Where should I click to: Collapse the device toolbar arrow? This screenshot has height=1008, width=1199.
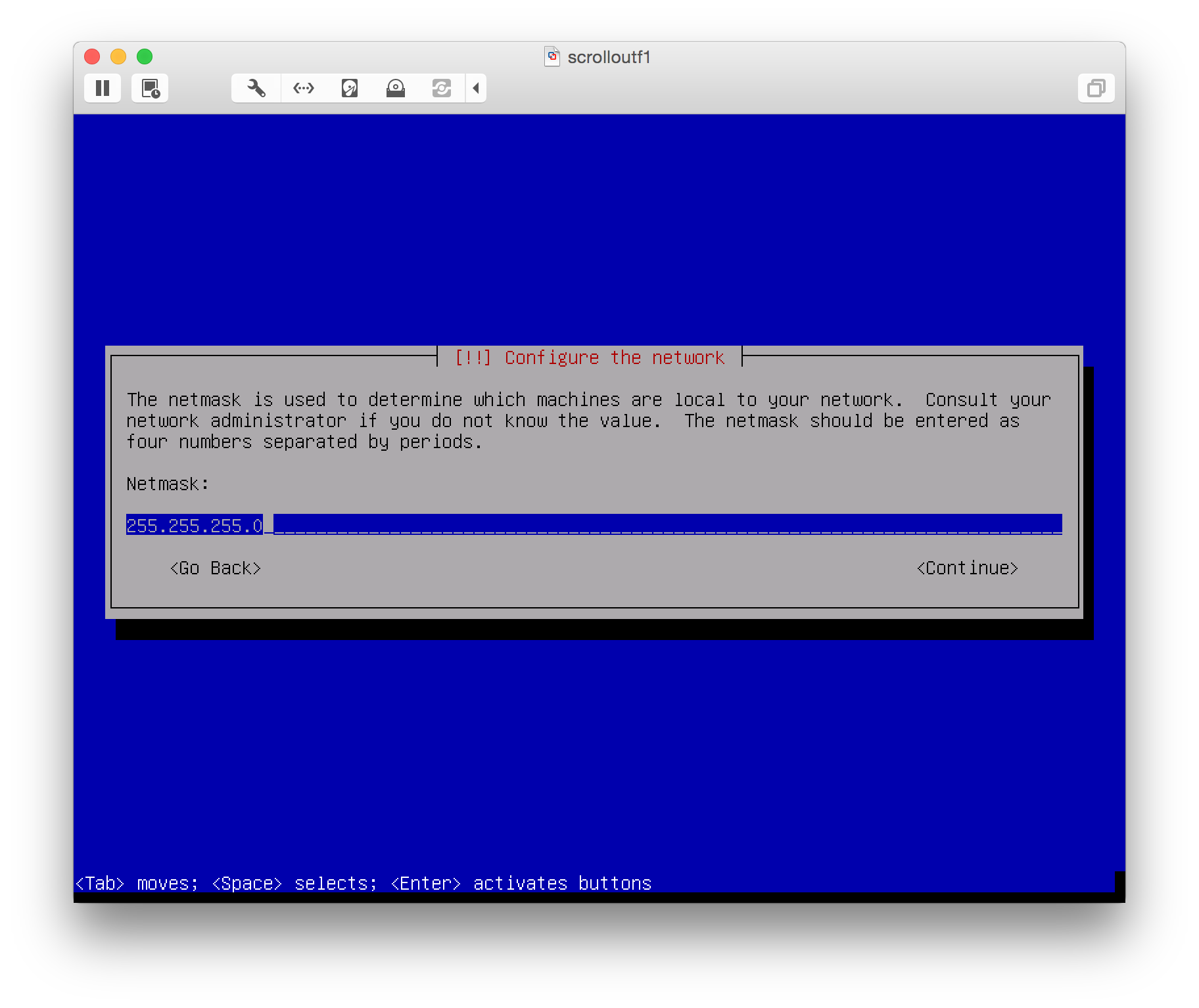click(x=476, y=88)
